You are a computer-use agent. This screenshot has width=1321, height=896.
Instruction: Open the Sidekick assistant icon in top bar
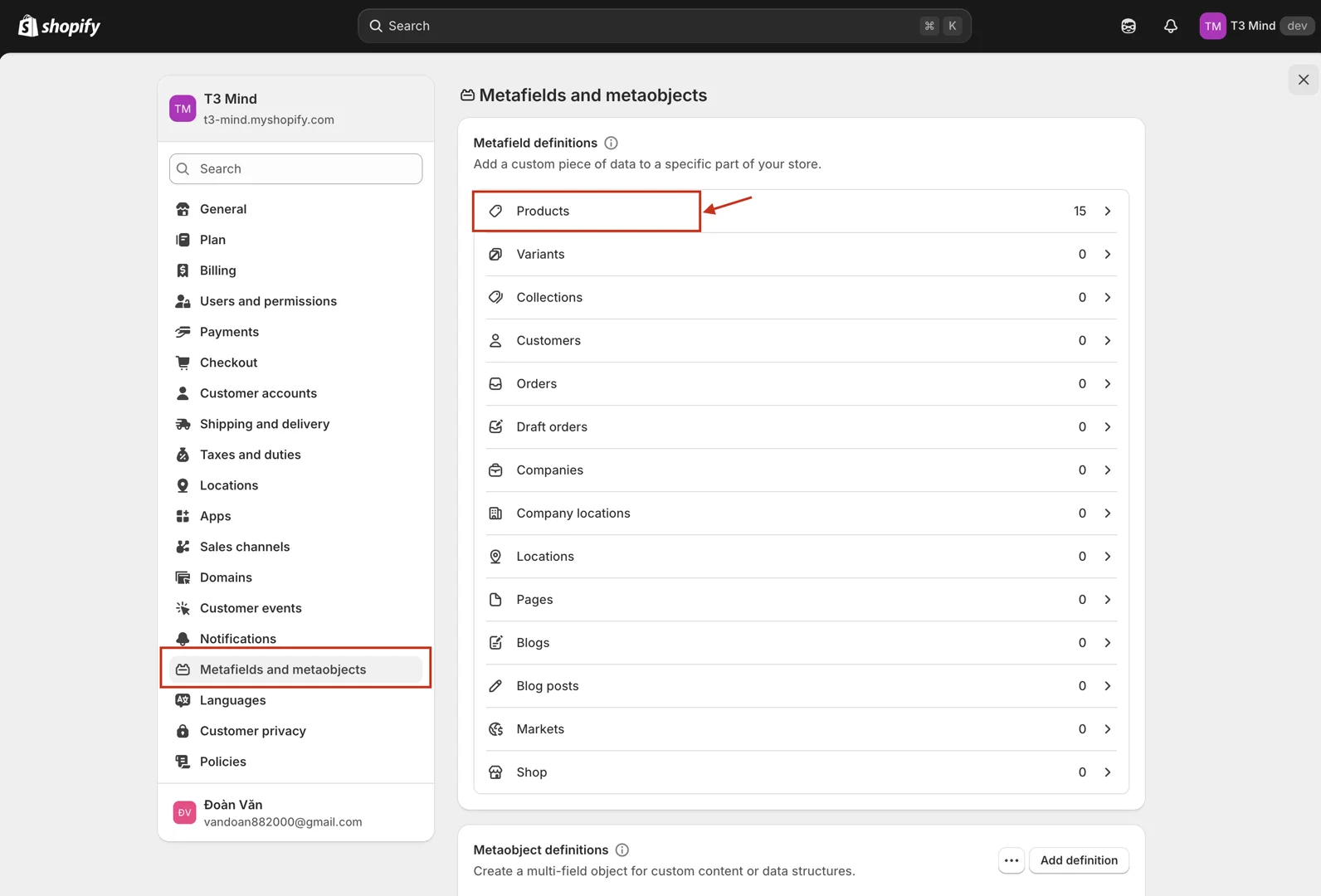pos(1128,26)
